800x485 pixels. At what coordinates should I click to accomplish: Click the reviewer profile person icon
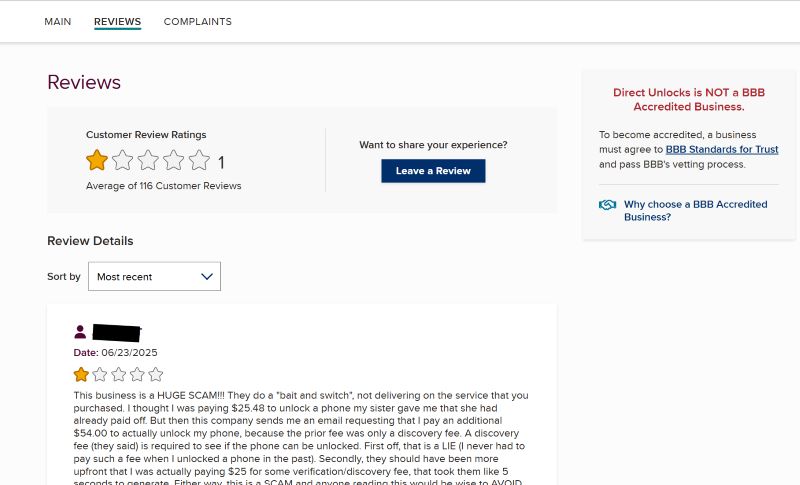(x=80, y=332)
